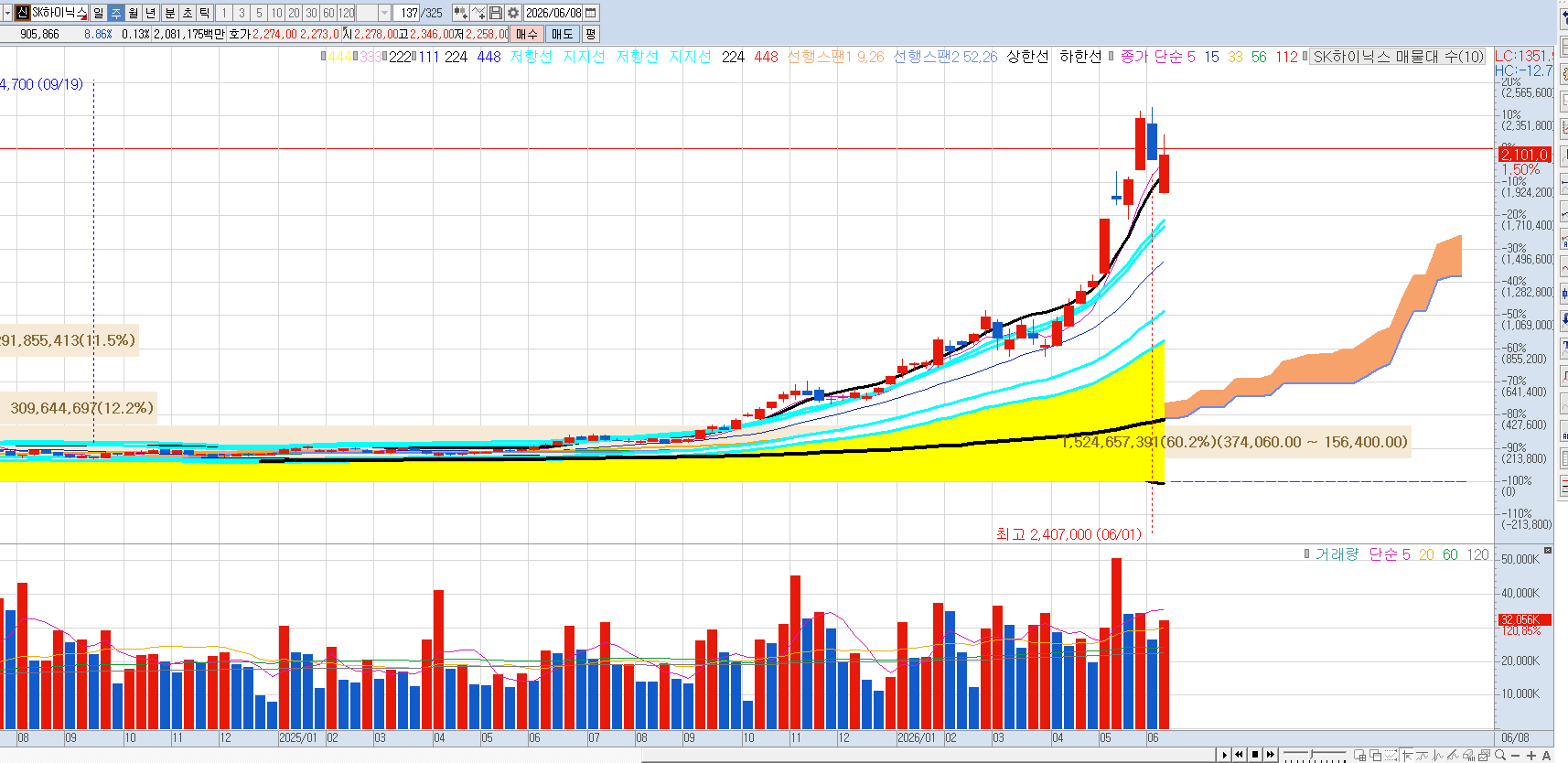Viewport: 1568px width, 763px height.
Task: Select the 초 second period toggle
Action: tap(187, 13)
